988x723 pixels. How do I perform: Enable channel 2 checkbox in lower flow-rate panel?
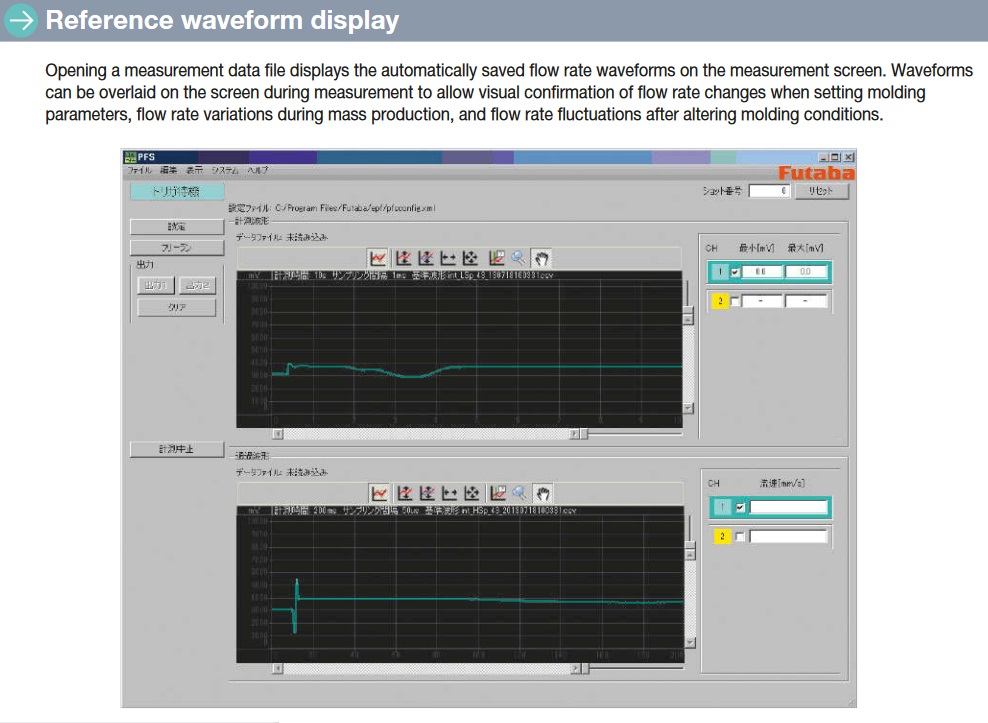(x=740, y=537)
